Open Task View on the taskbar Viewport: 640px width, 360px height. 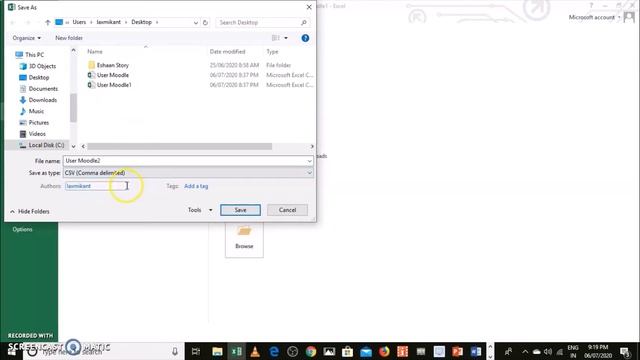click(196, 351)
